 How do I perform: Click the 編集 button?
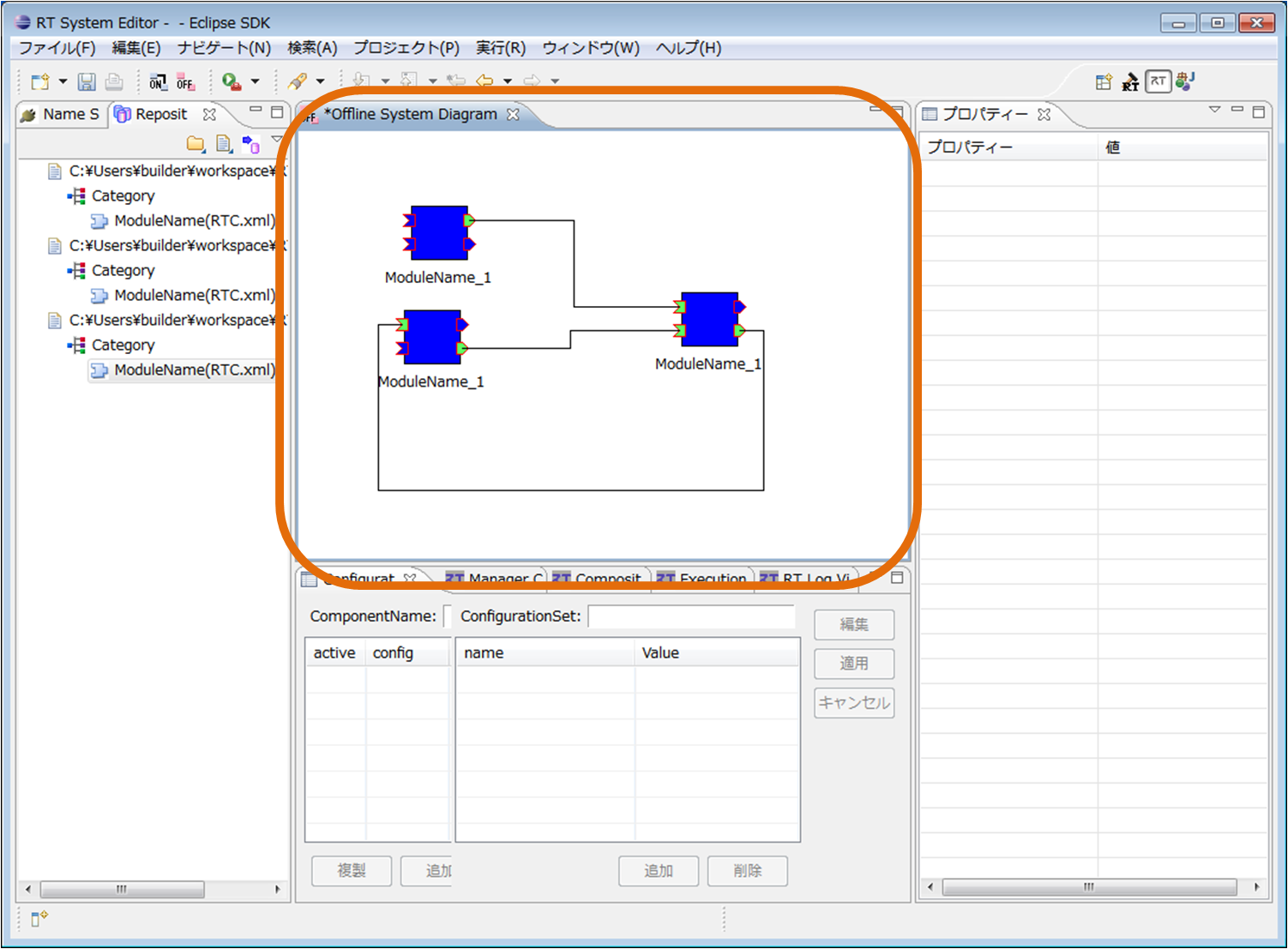coord(854,624)
